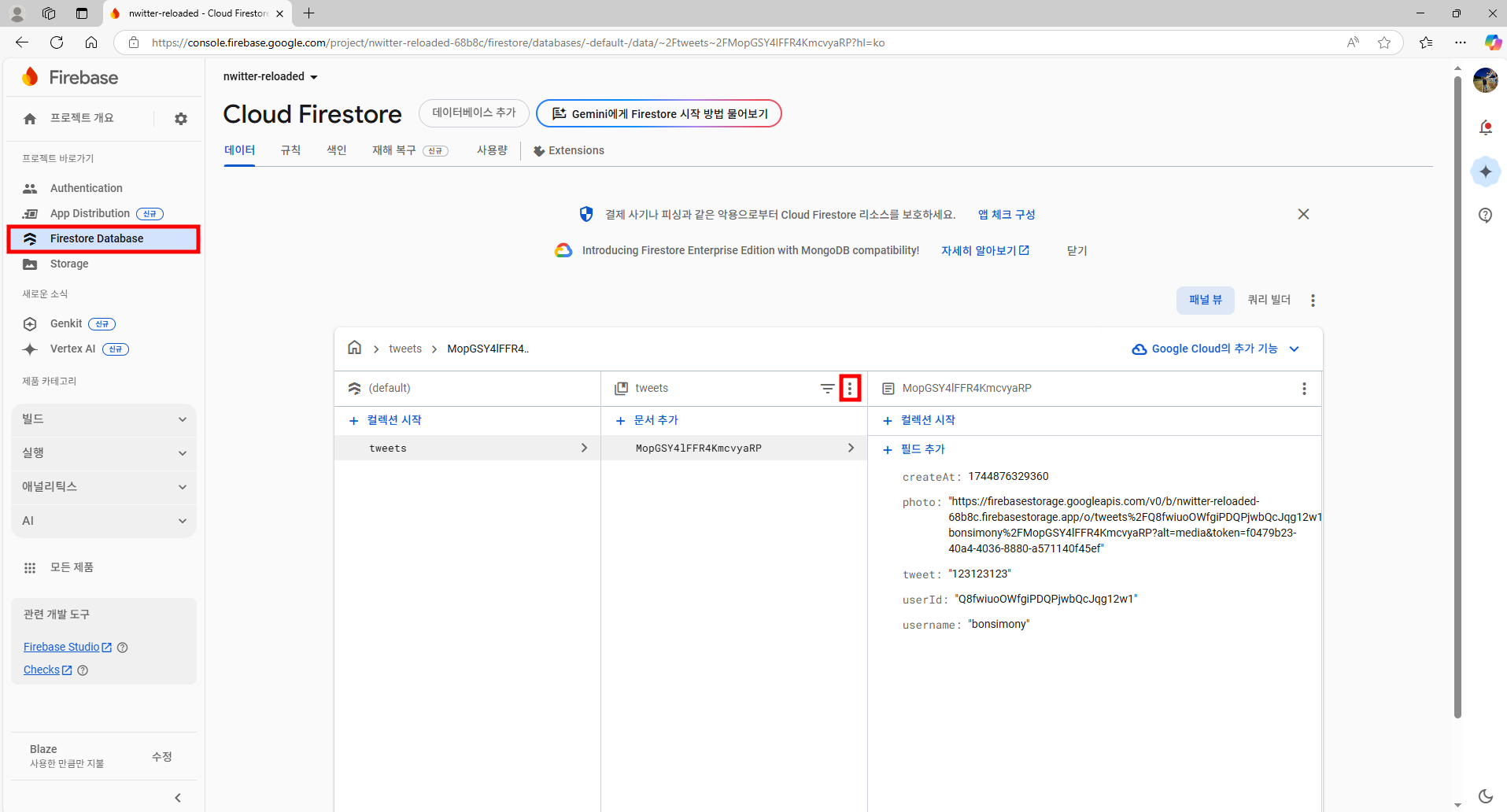Click userId field value

[1046, 599]
